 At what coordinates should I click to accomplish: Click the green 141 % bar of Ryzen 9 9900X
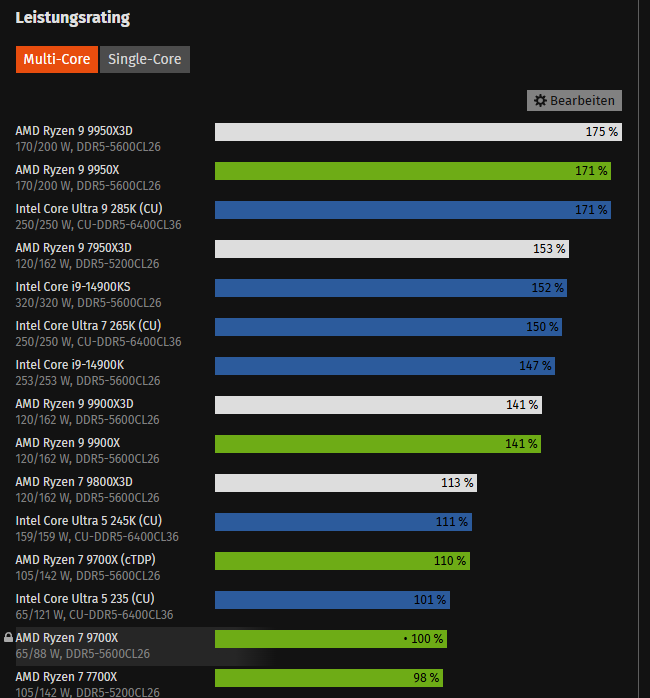tap(378, 444)
